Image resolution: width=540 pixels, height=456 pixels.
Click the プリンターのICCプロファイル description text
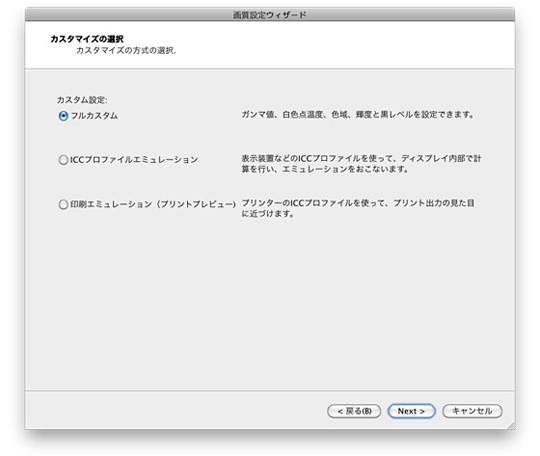pyautogui.click(x=358, y=203)
